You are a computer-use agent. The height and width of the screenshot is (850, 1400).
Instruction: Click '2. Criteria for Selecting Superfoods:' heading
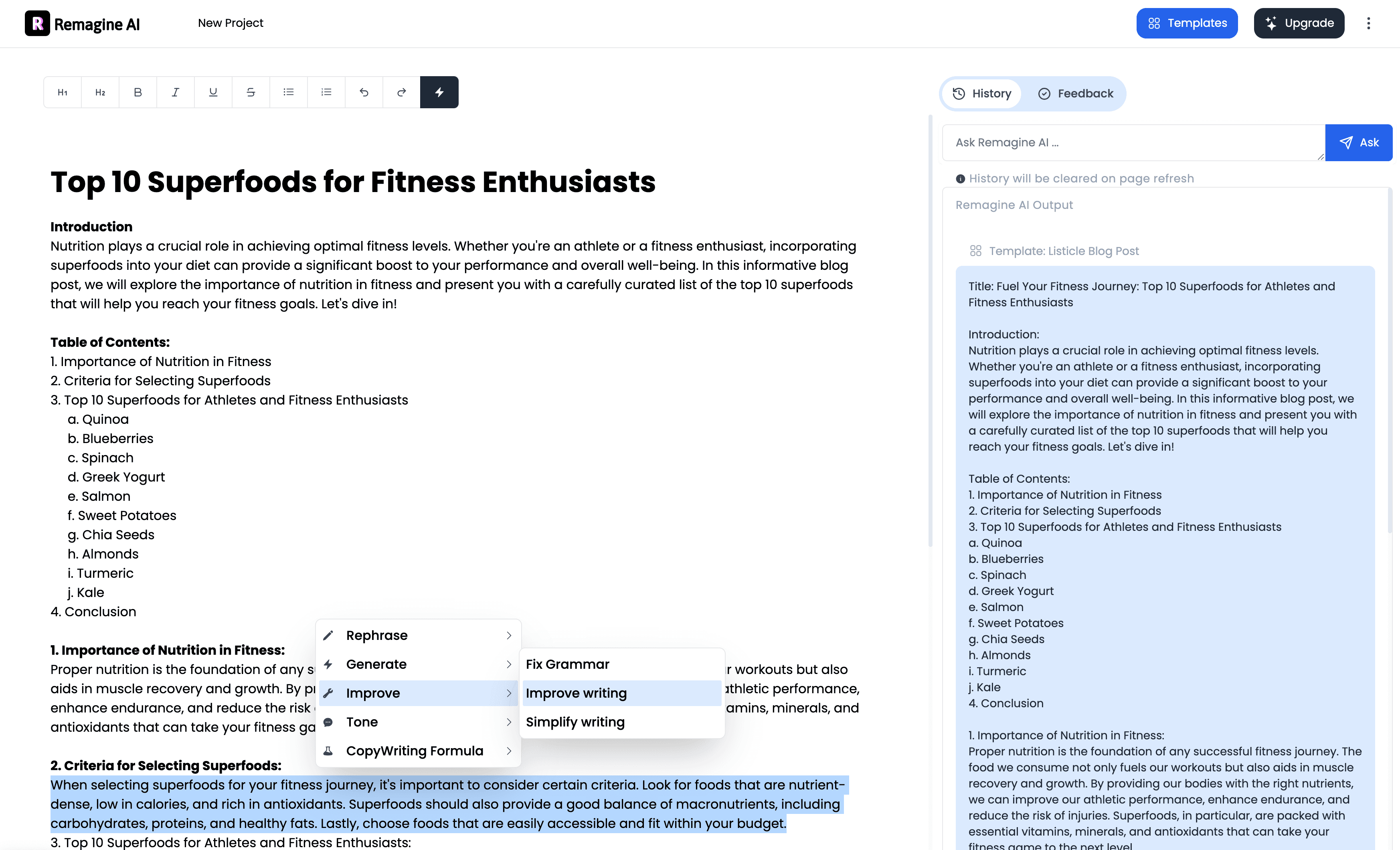[x=166, y=766]
